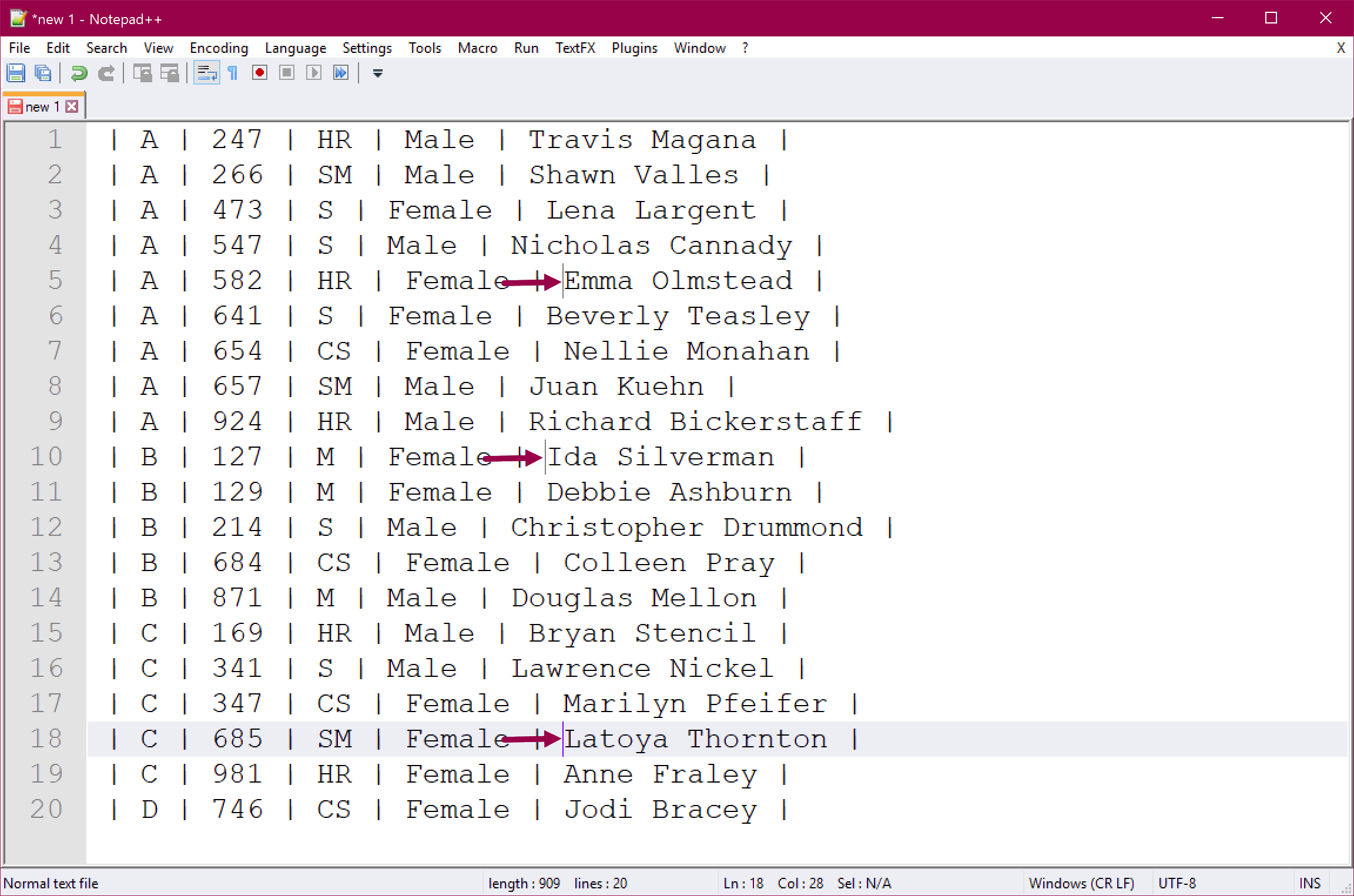Viewport: 1354px width, 896px height.
Task: Click the macro Playback icon
Action: (x=314, y=73)
